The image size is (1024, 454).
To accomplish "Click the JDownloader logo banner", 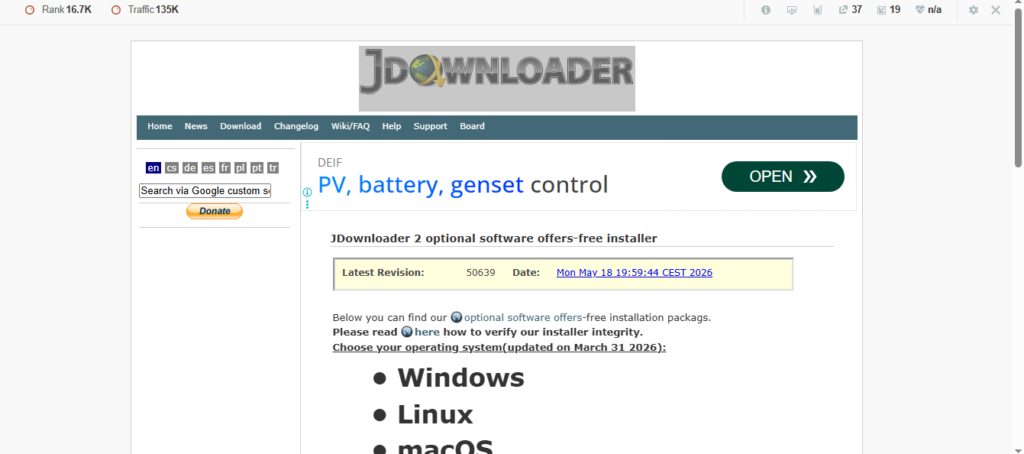I will [x=496, y=78].
